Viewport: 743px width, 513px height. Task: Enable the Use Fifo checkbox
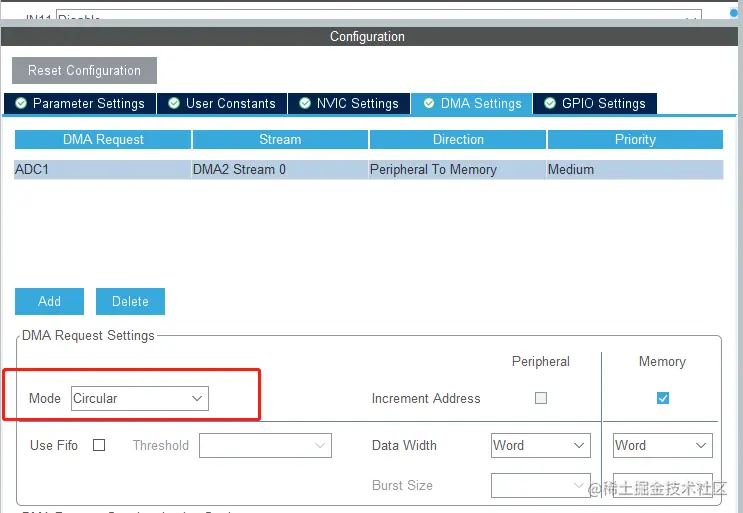pos(99,445)
